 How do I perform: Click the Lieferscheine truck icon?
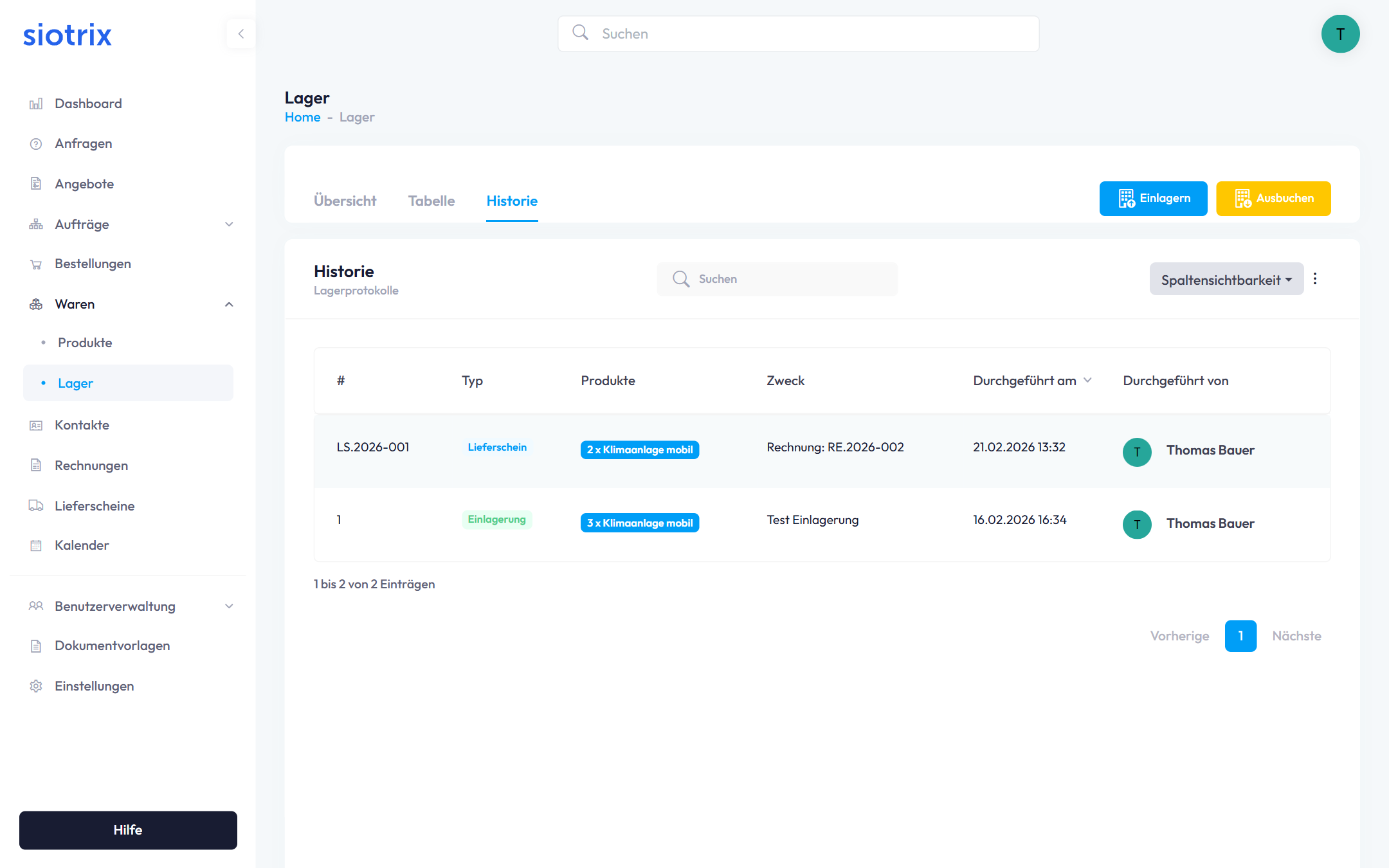point(36,506)
